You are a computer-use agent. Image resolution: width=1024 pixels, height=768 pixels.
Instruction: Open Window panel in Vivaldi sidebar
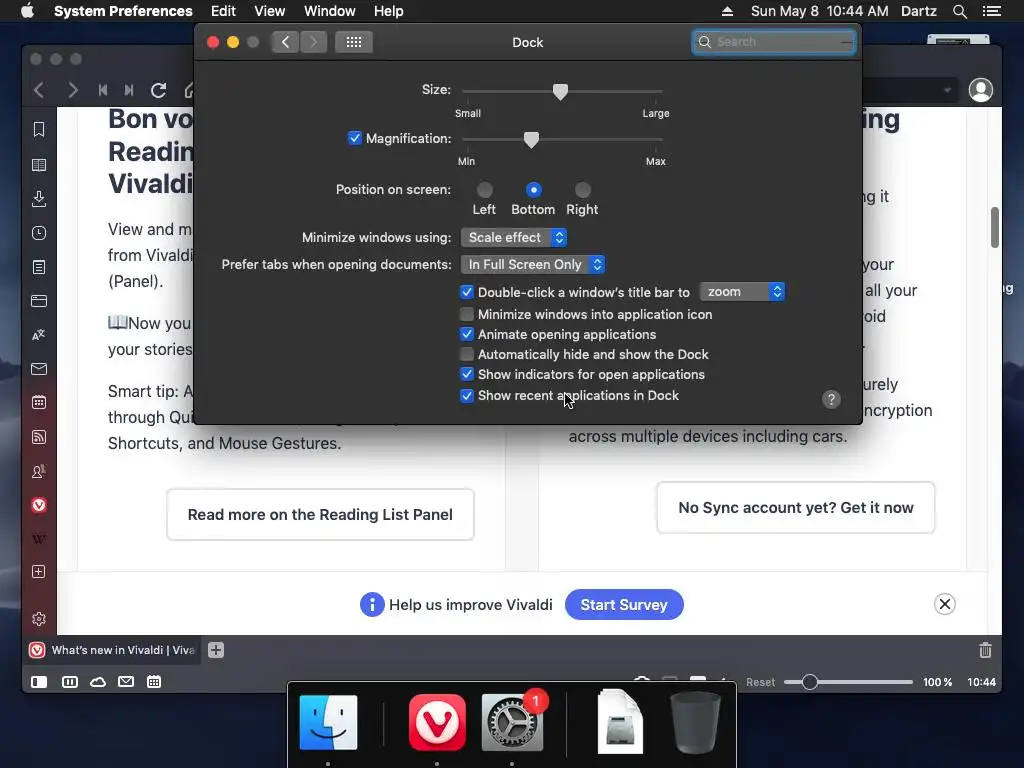click(39, 301)
